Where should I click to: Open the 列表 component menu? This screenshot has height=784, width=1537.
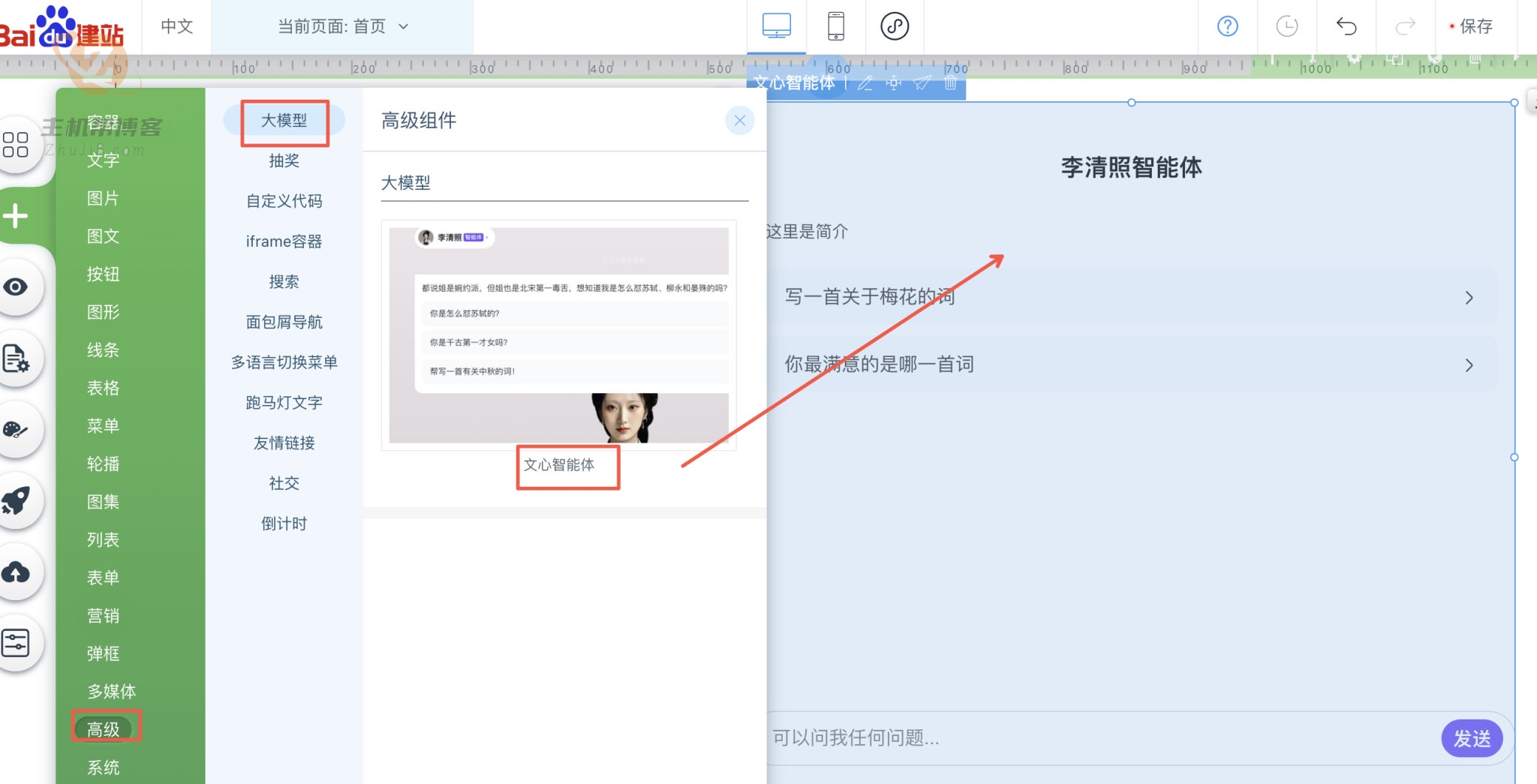tap(103, 539)
